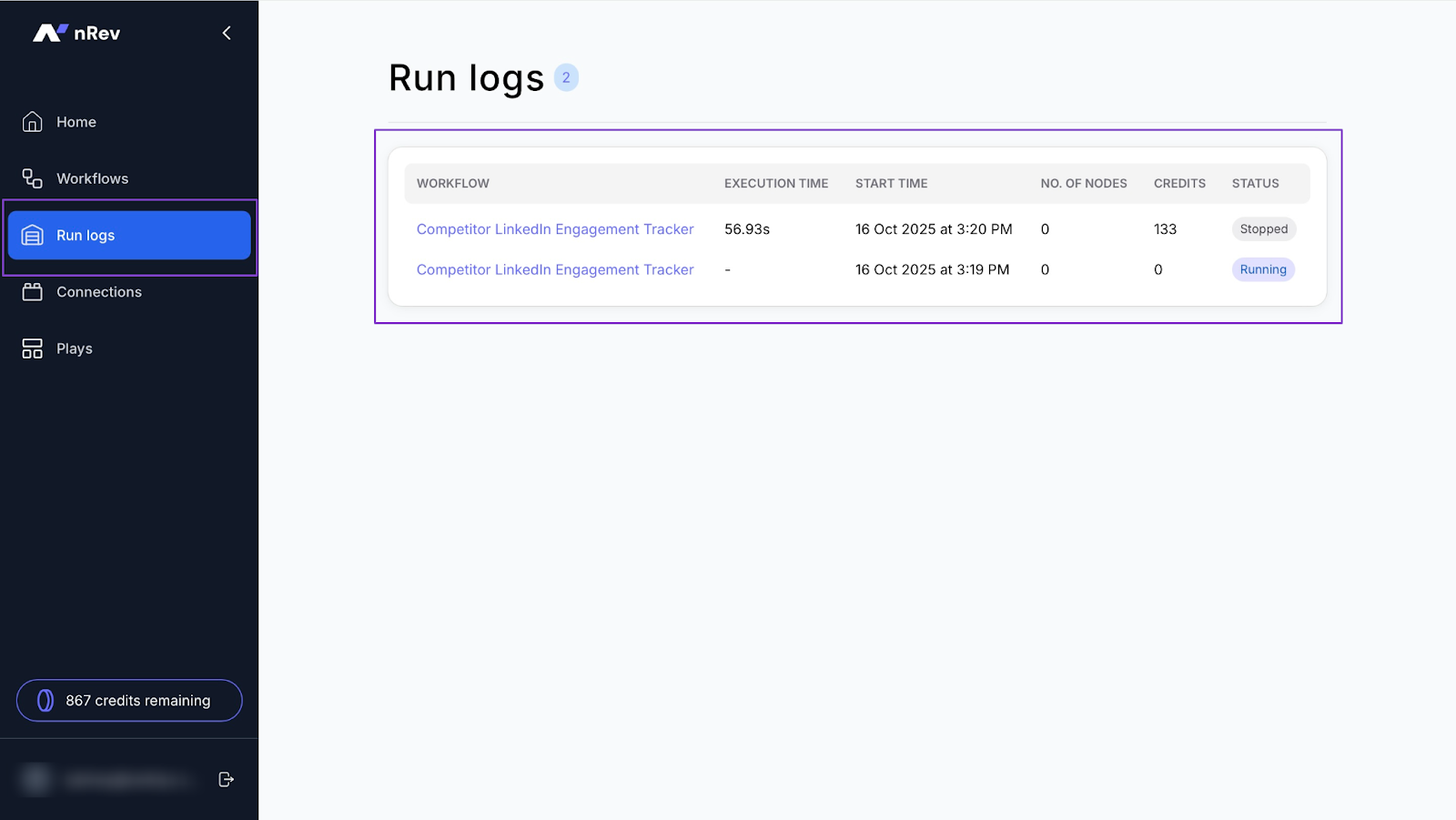The height and width of the screenshot is (820, 1456).
Task: Collapse the sidebar with the chevron arrow
Action: click(x=227, y=32)
